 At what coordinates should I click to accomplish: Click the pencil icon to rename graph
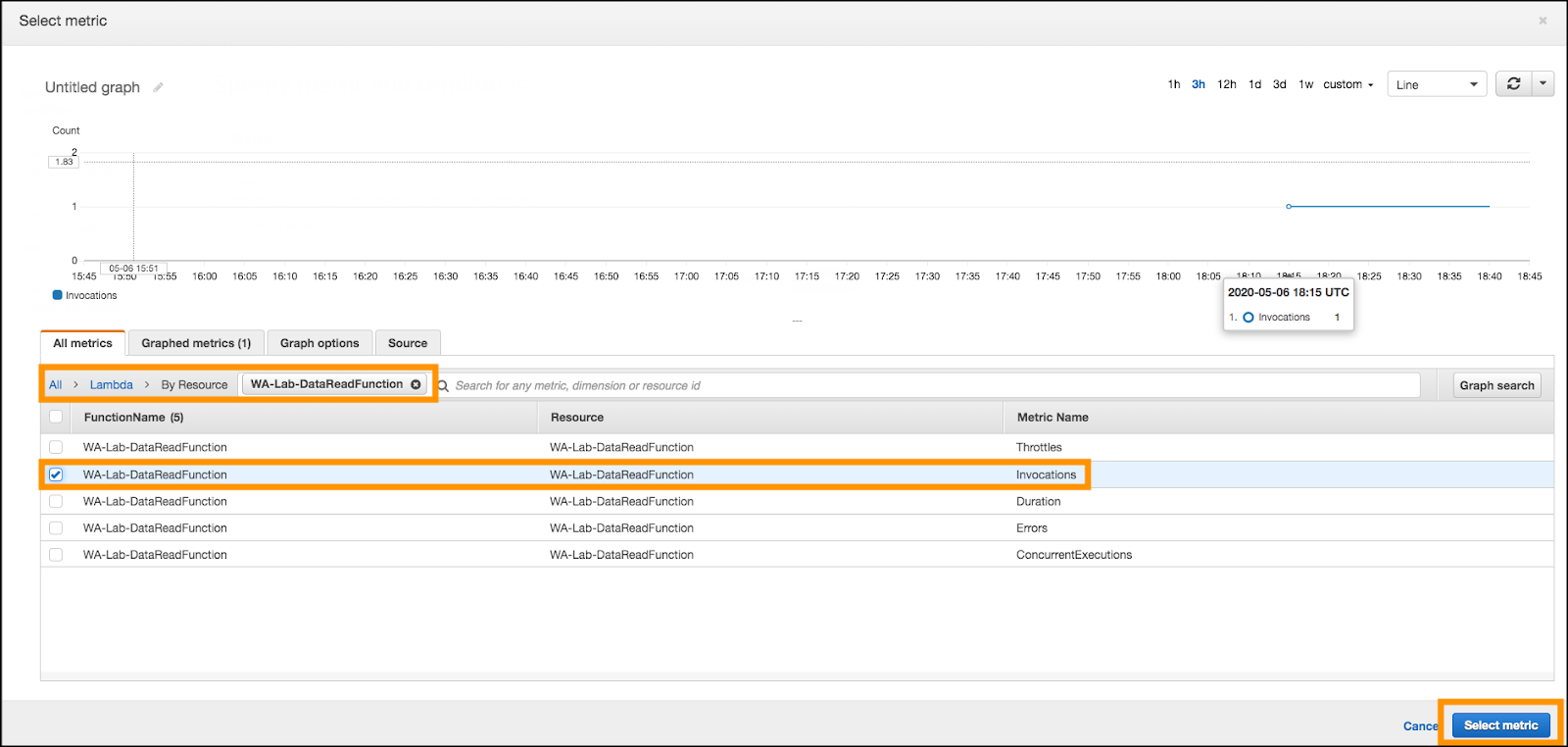(158, 87)
